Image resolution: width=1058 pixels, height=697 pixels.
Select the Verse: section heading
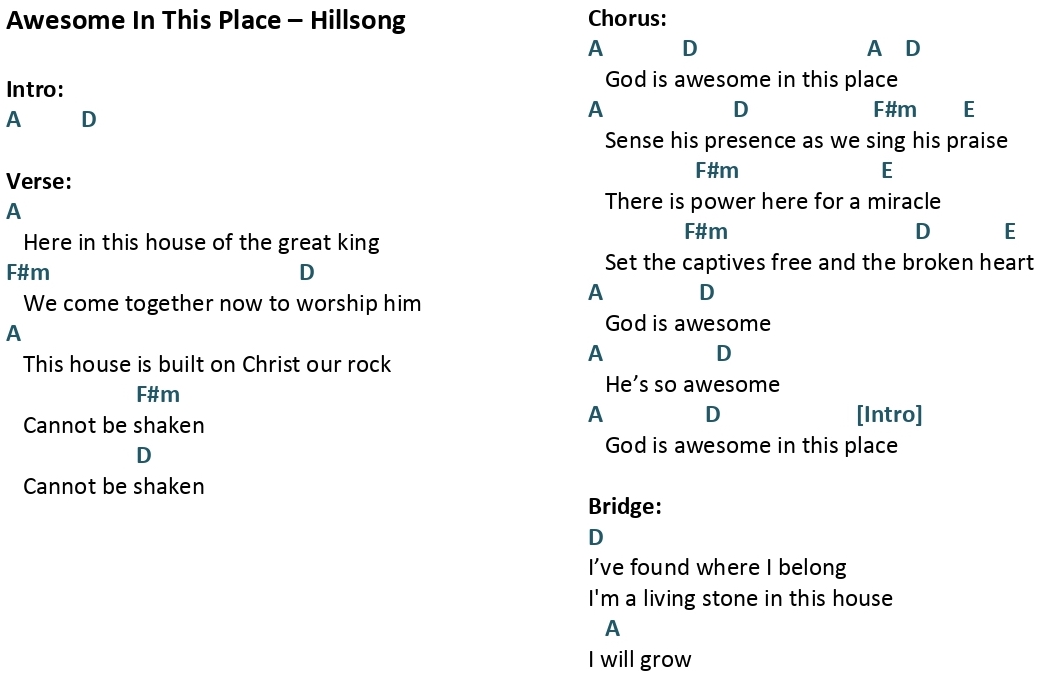coord(39,181)
